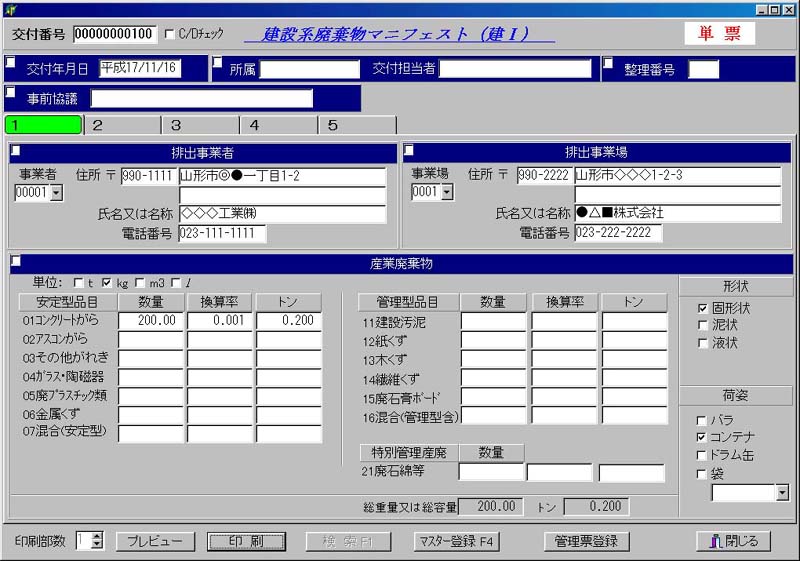The image size is (800, 561).
Task: Click the 特別管理産廃 column header
Action: [x=409, y=452]
